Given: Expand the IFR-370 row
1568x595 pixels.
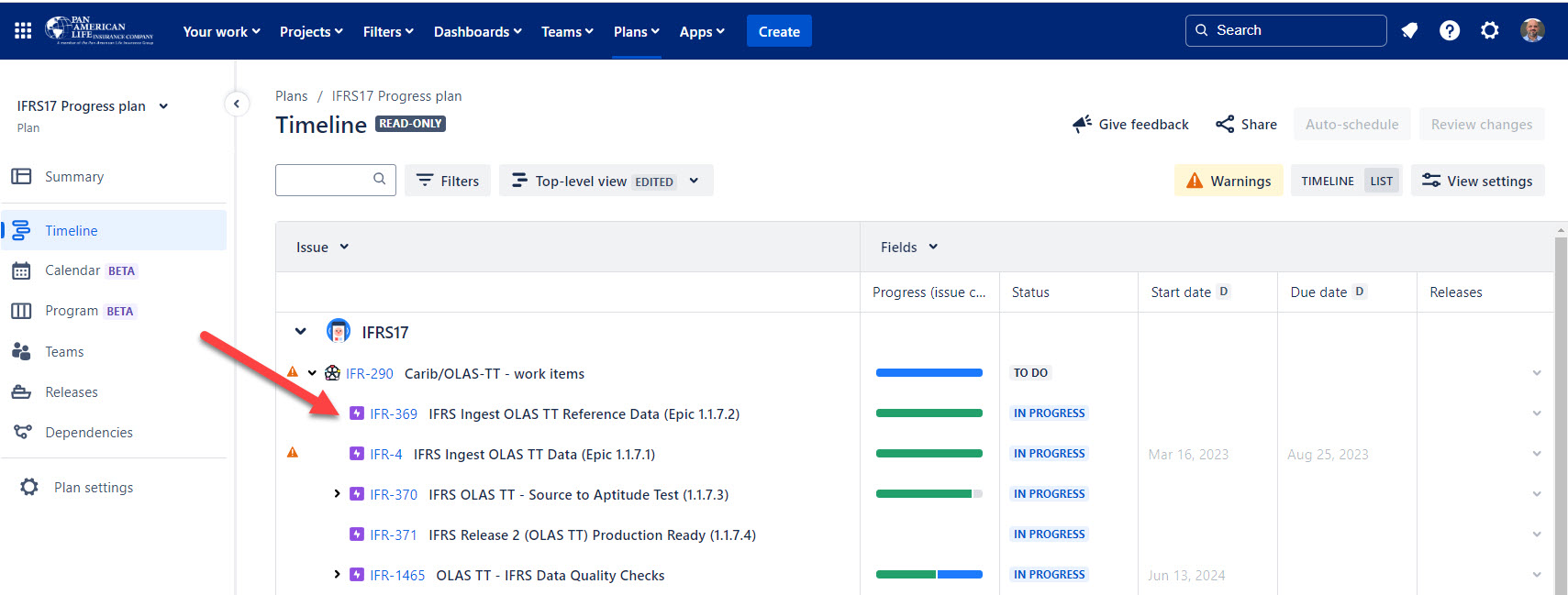Looking at the screenshot, I should tap(337, 494).
